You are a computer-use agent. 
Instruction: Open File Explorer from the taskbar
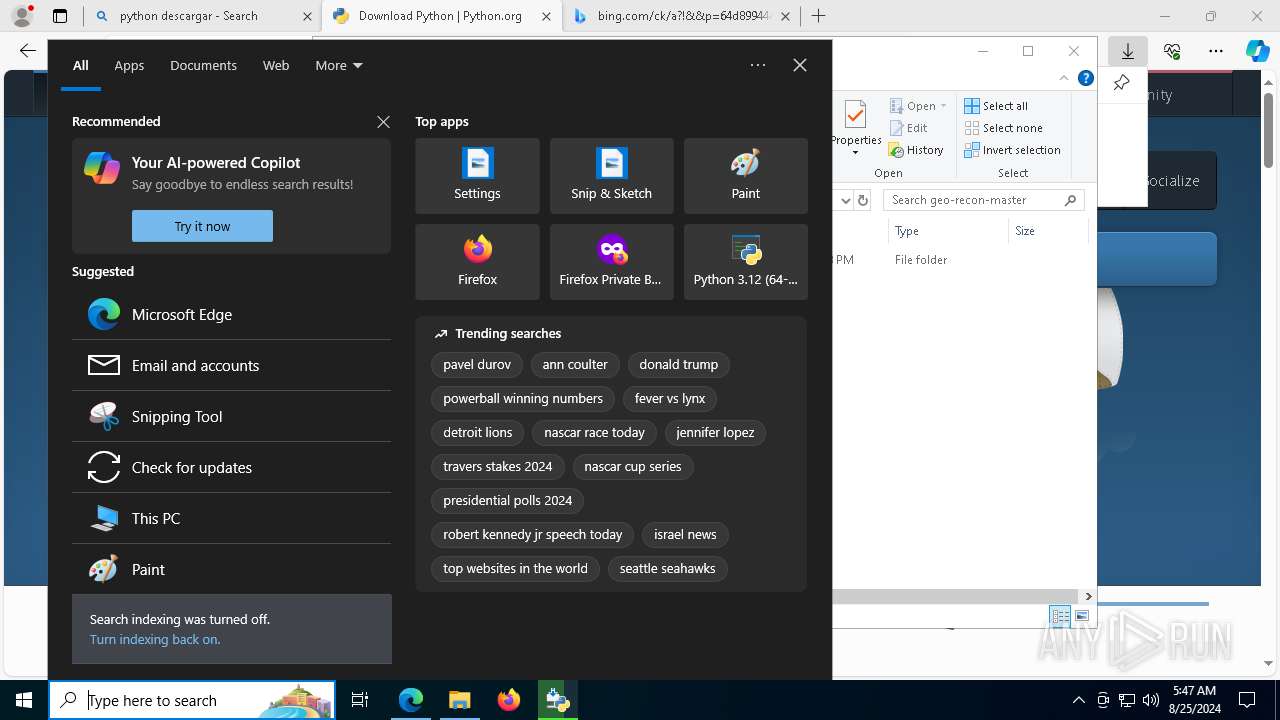point(459,700)
